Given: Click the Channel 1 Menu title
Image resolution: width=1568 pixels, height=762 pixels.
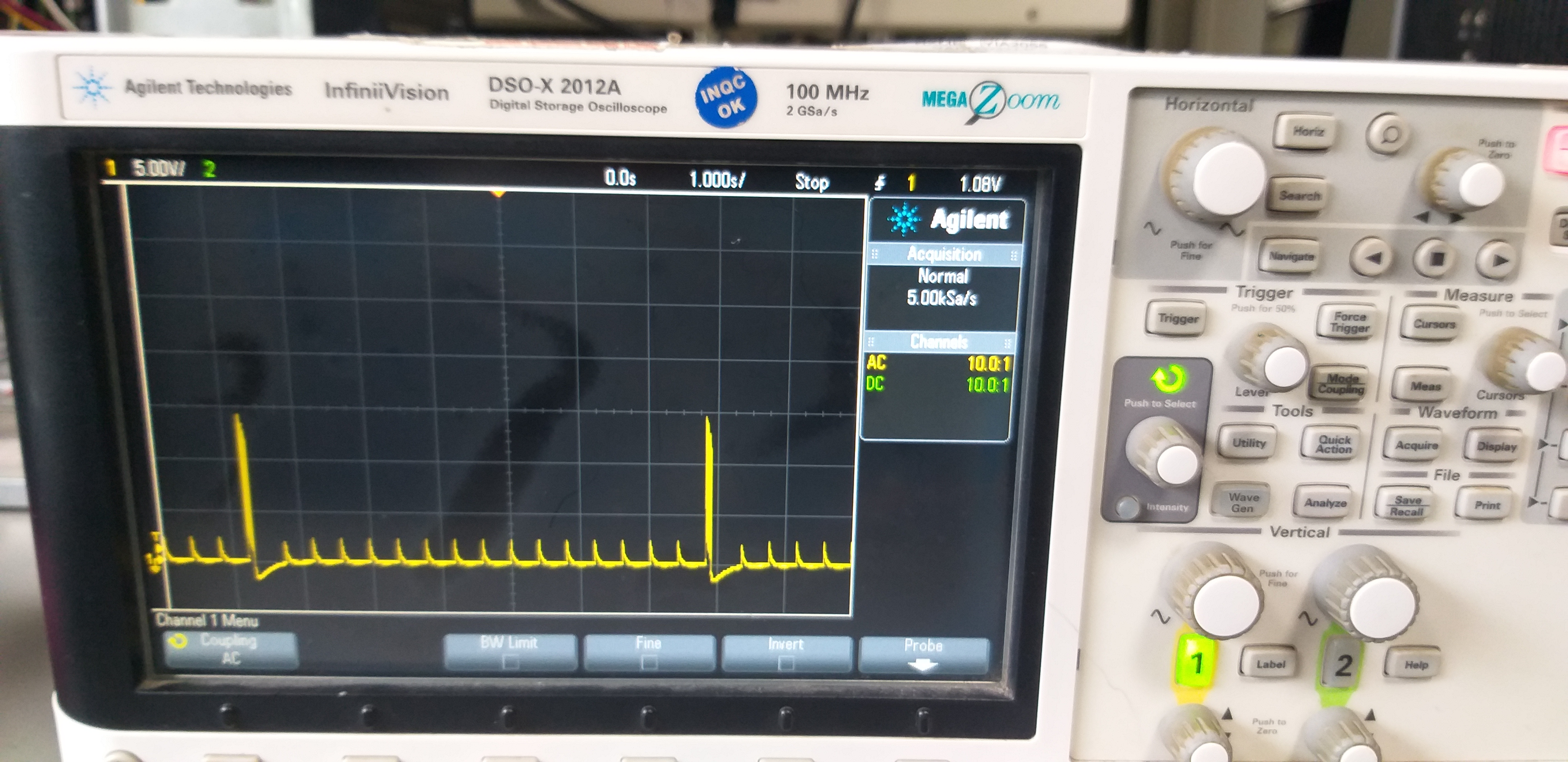Looking at the screenshot, I should click(206, 621).
